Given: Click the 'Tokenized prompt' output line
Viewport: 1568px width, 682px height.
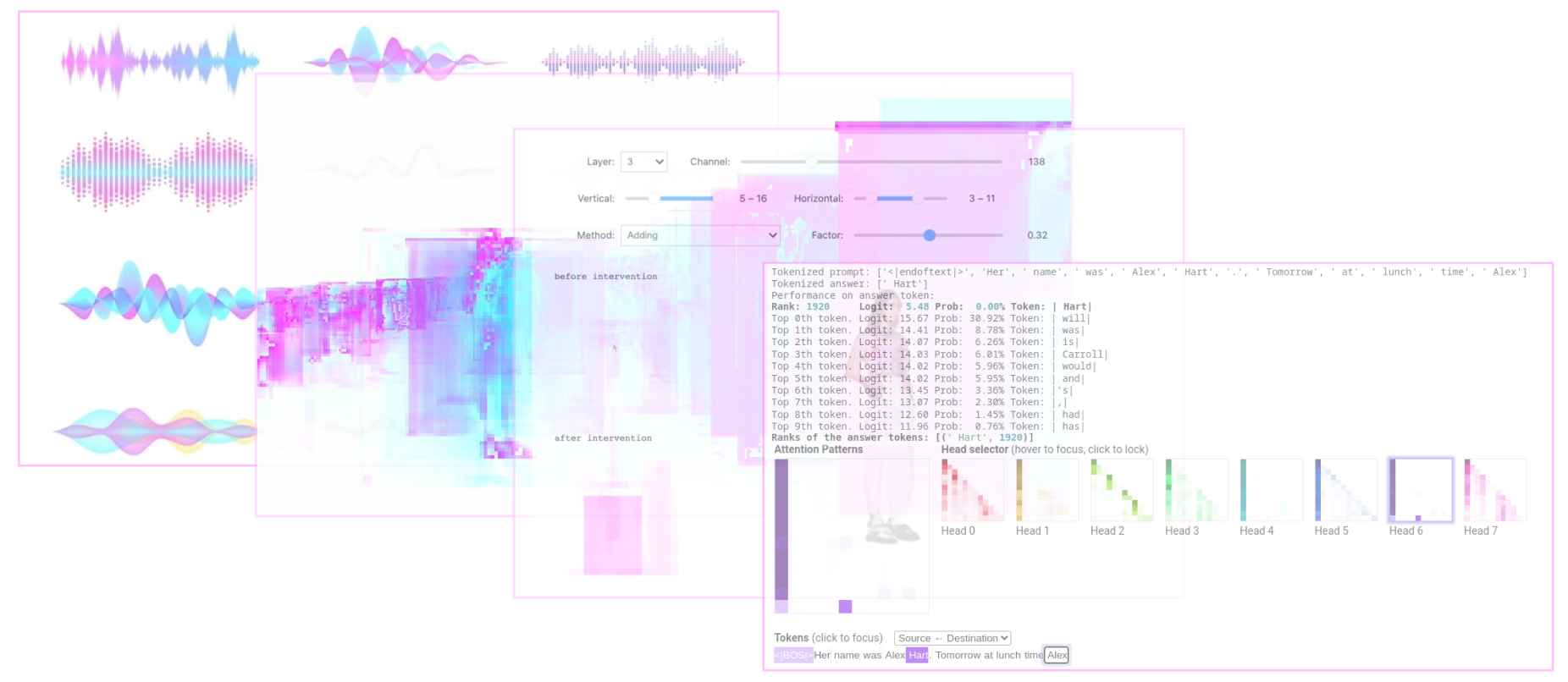Looking at the screenshot, I should [x=1149, y=272].
